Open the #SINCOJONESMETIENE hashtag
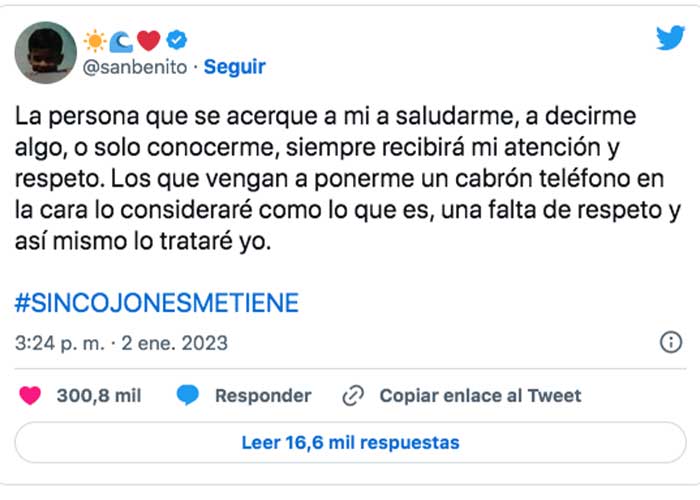This screenshot has width=700, height=500. 157,301
